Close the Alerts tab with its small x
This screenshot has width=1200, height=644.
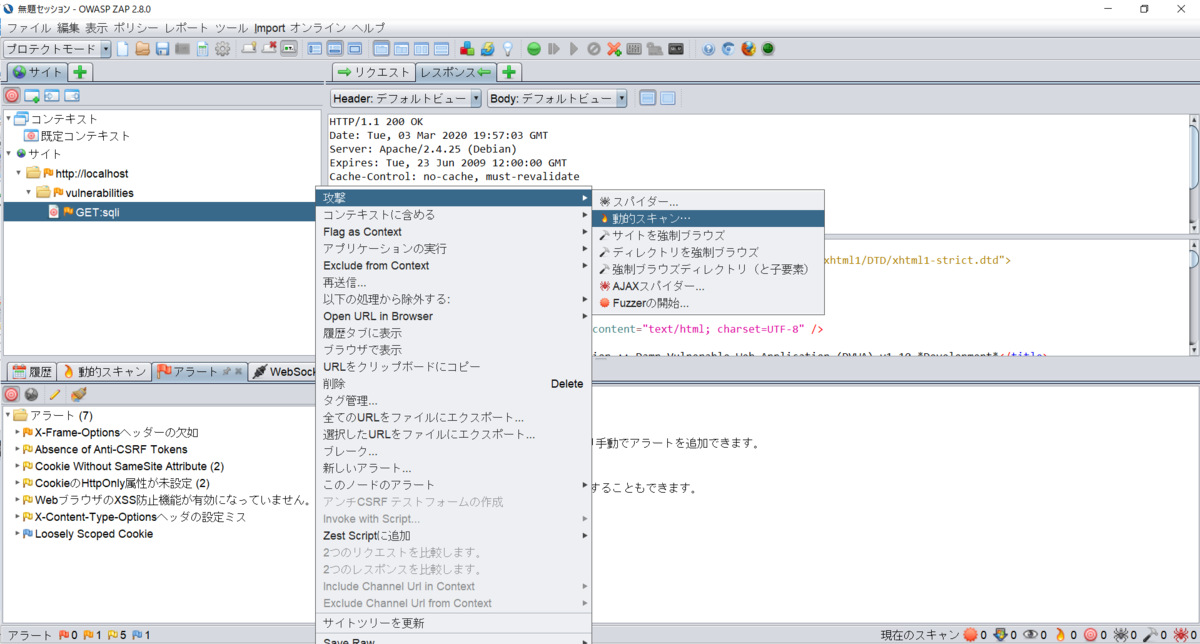[x=240, y=371]
